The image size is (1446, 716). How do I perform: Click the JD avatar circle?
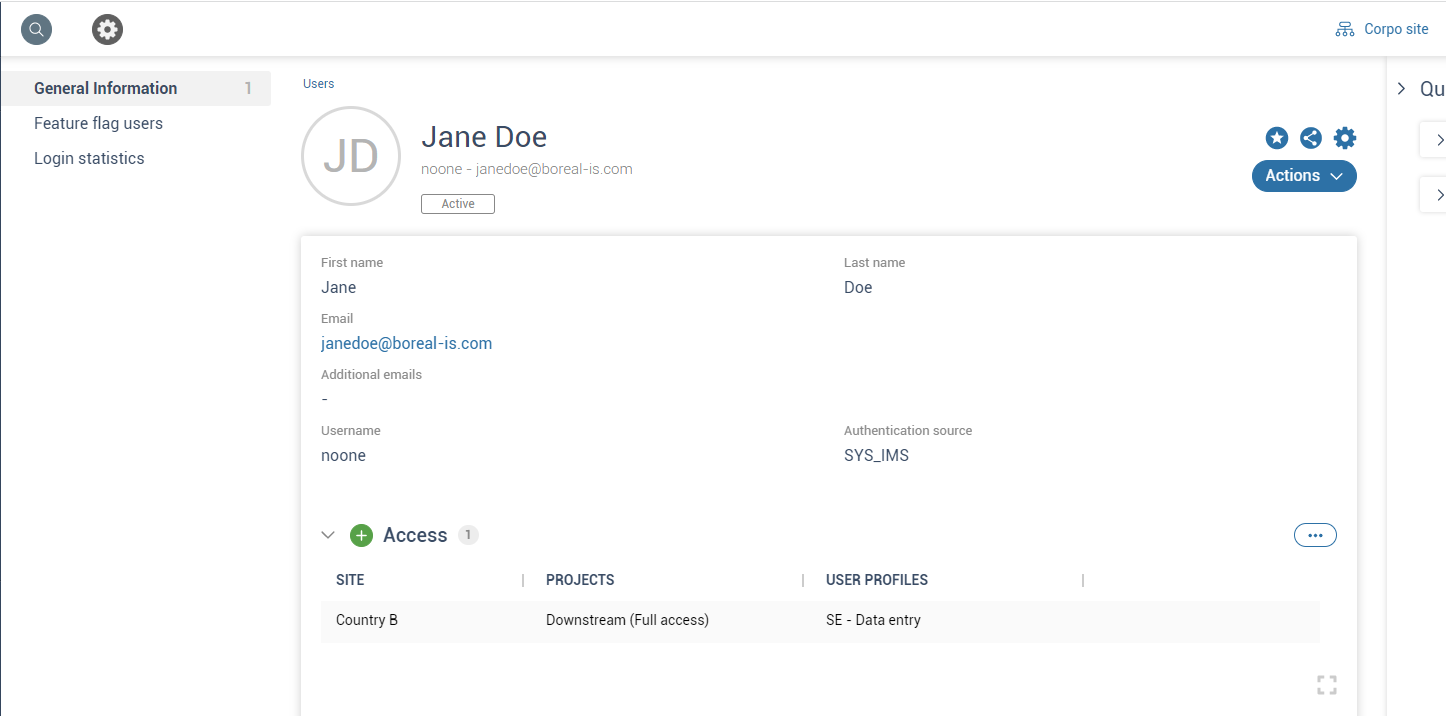[x=351, y=156]
